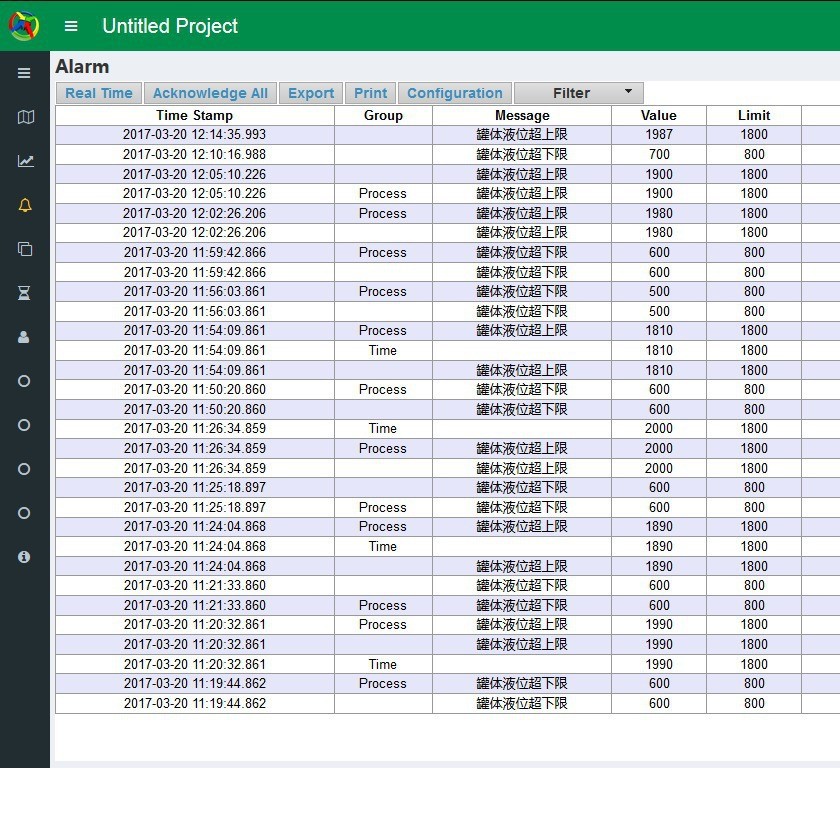Print the alarm table
Viewport: 840px width, 840px height.
click(370, 93)
